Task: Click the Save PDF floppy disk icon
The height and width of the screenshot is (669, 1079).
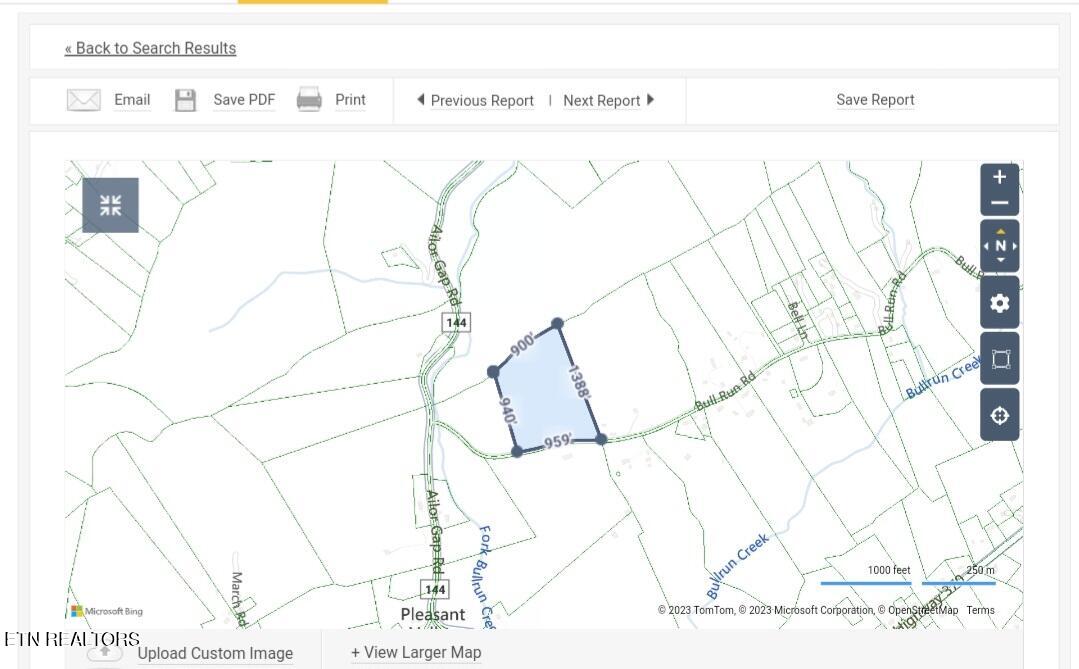Action: 186,99
